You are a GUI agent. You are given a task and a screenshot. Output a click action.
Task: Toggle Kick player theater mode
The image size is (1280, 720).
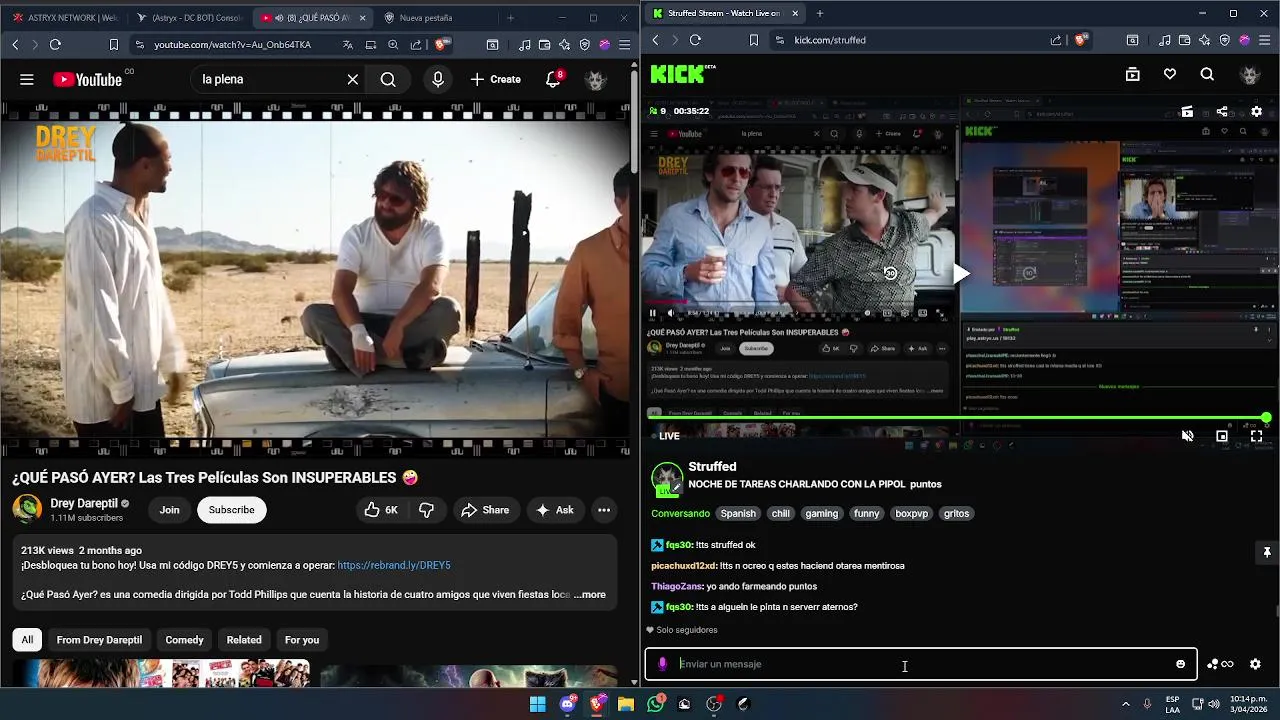click(x=1222, y=436)
